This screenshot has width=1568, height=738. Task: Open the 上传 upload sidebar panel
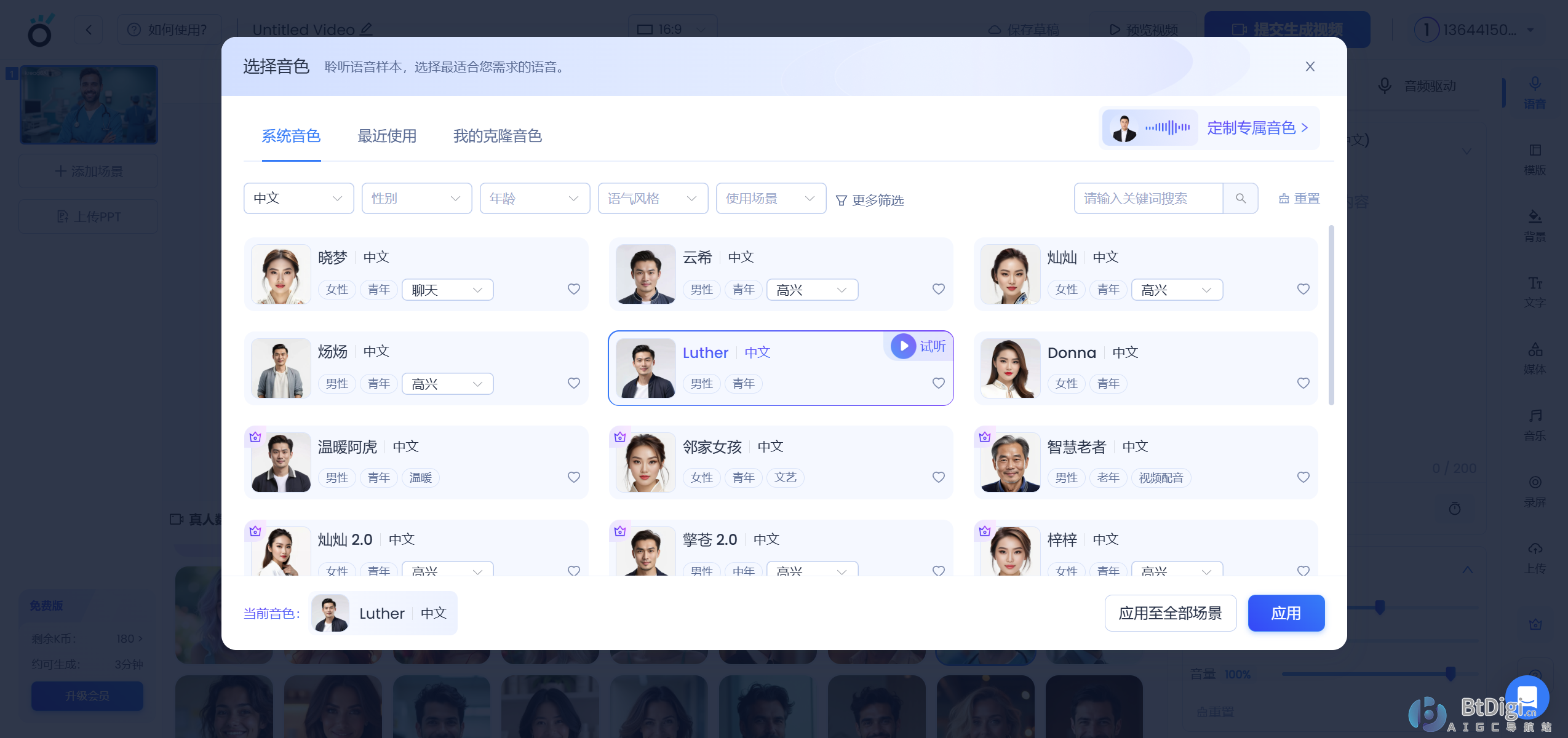coord(1535,558)
